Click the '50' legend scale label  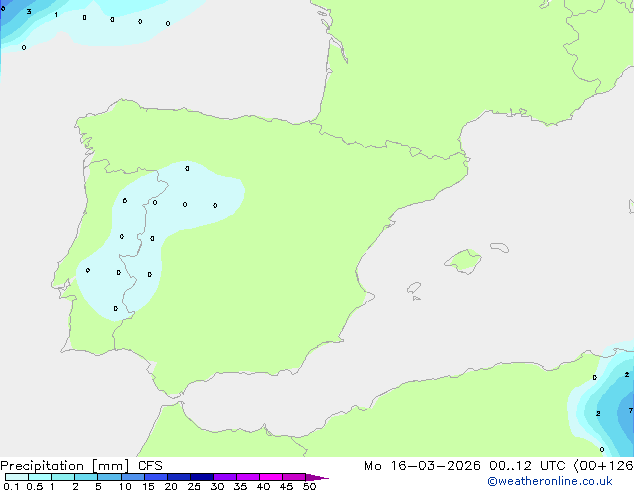[309, 486]
